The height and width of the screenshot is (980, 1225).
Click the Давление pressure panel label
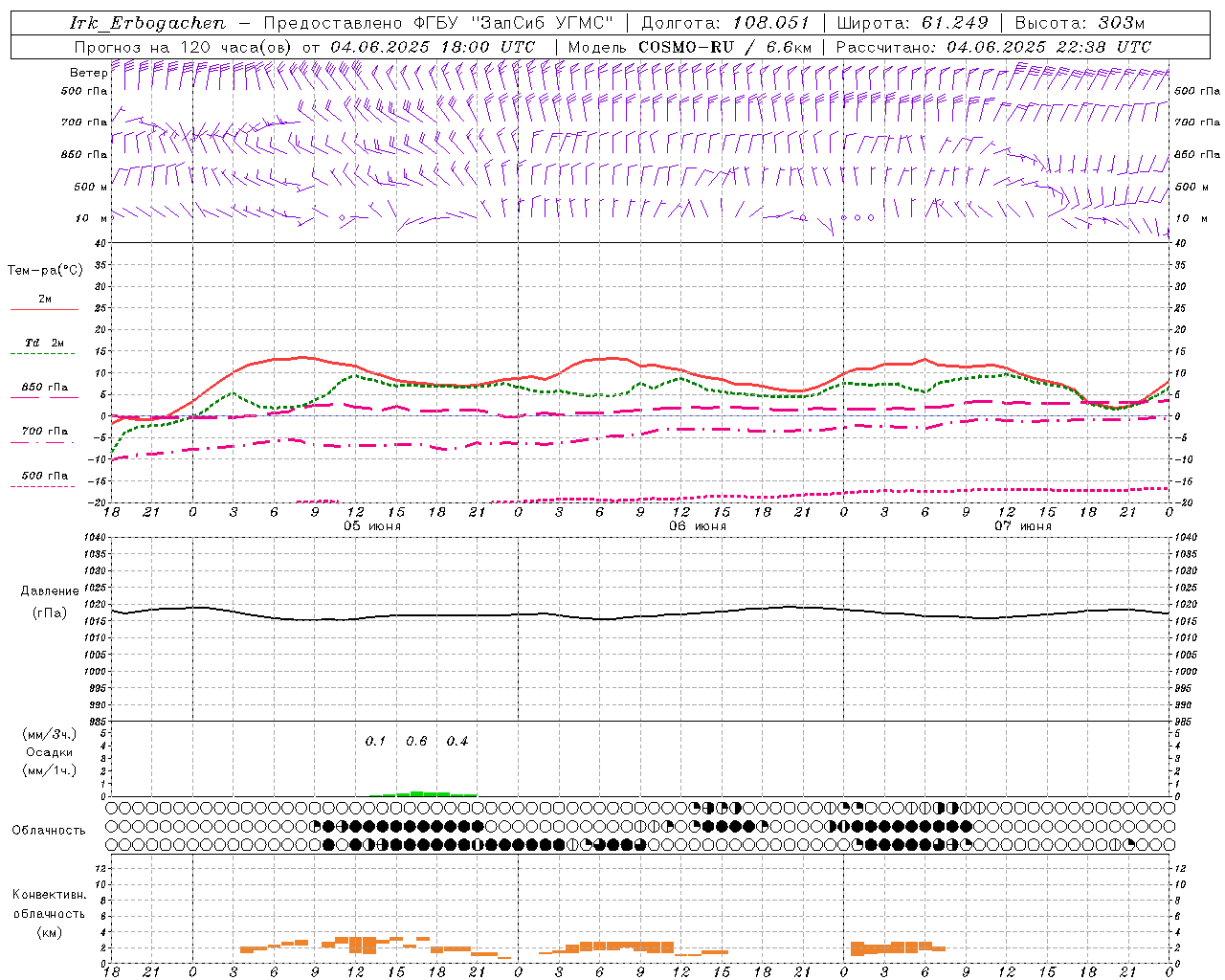(50, 591)
